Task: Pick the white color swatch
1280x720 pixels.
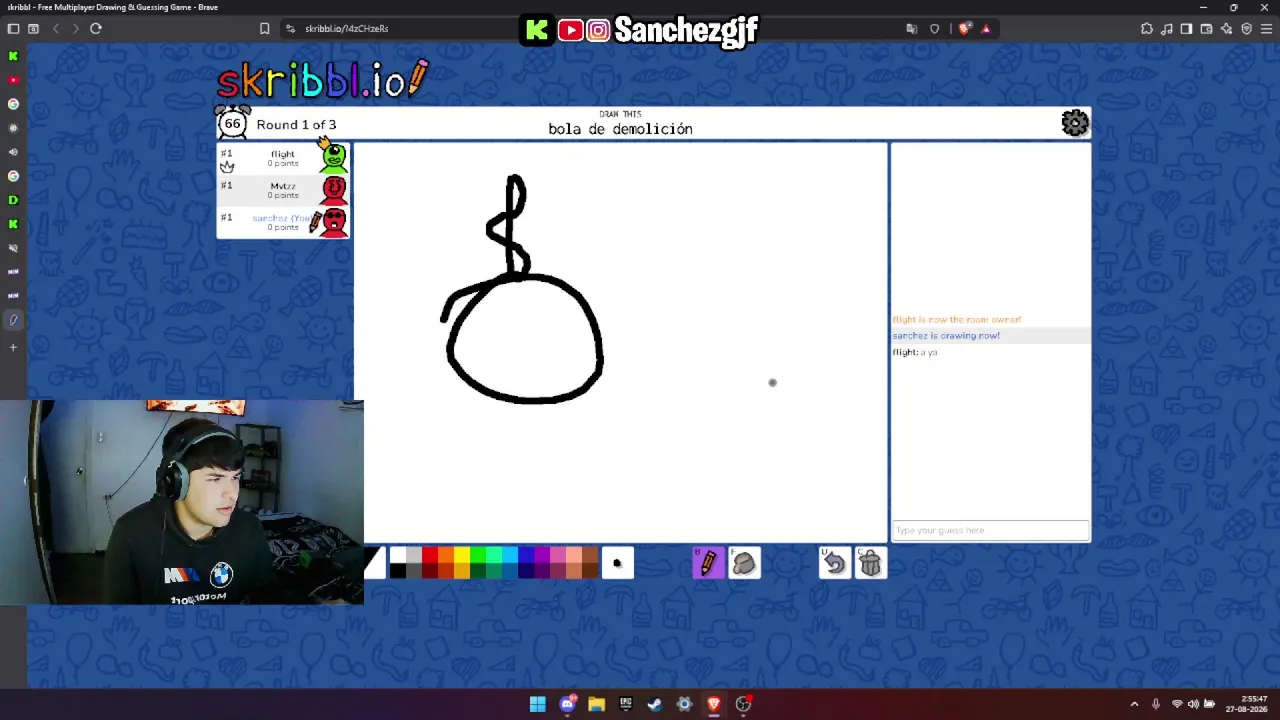Action: coord(398,555)
